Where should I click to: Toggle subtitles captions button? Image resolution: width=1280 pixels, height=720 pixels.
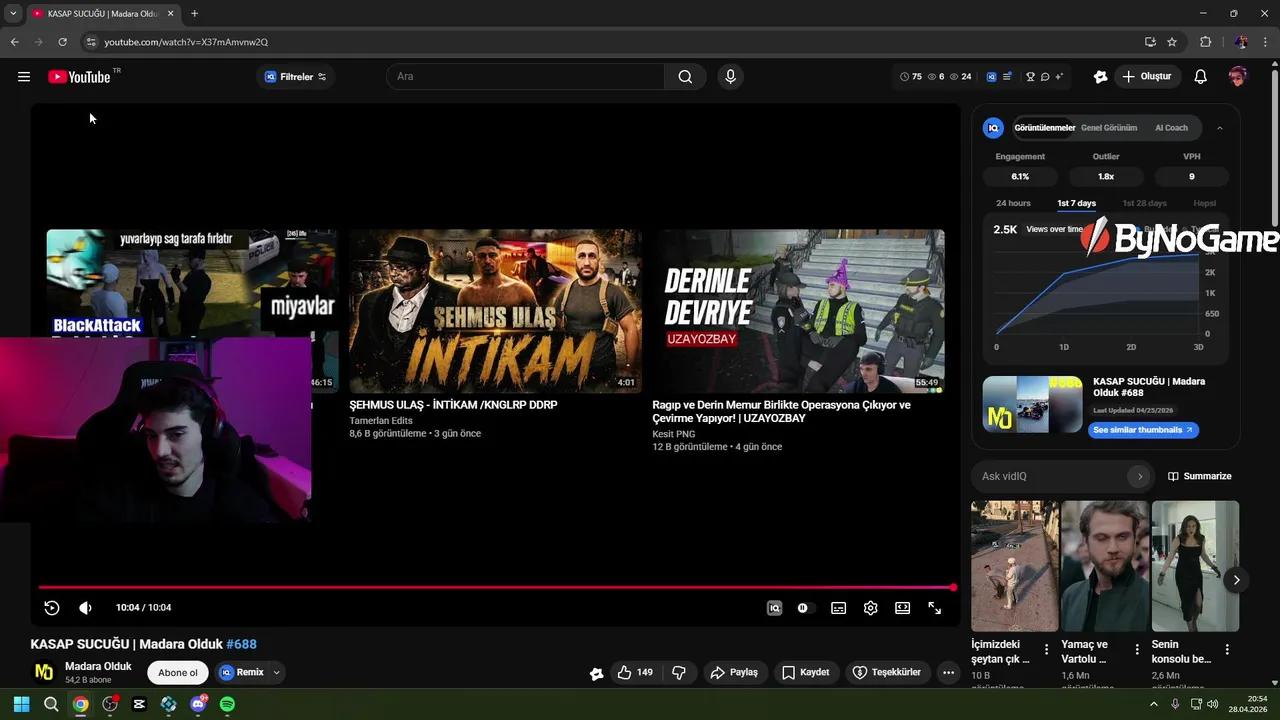[838, 608]
